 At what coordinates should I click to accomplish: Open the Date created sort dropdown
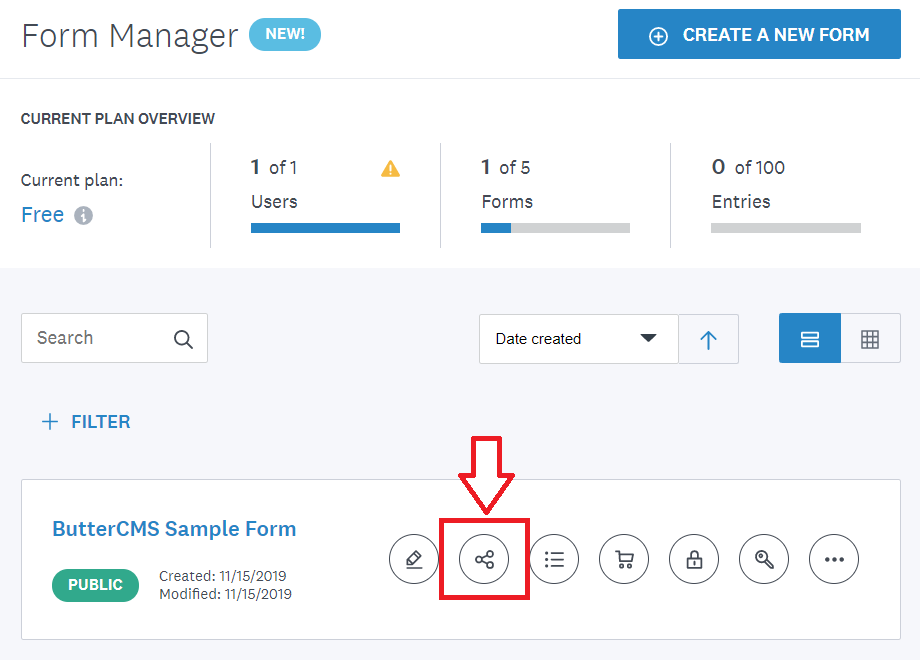(x=578, y=339)
